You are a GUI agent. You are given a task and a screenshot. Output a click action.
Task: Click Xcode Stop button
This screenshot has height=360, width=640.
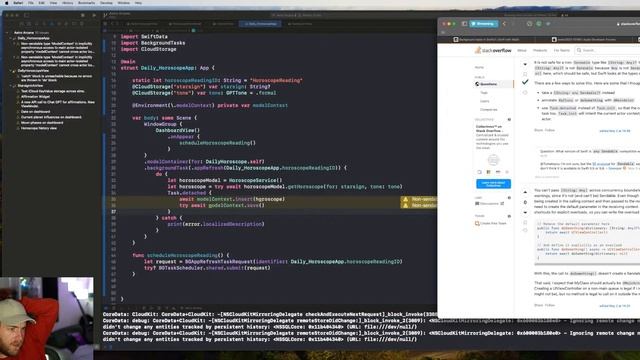tap(83, 15)
